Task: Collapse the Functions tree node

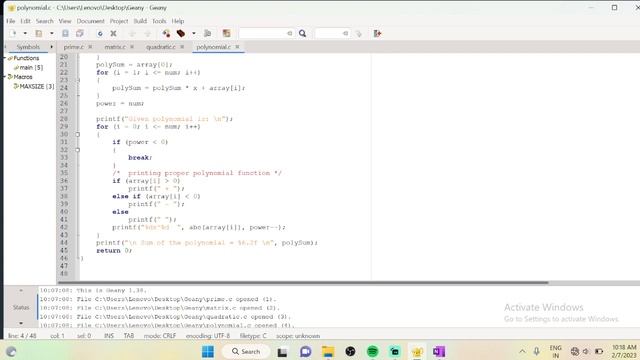Action: (x=5, y=58)
